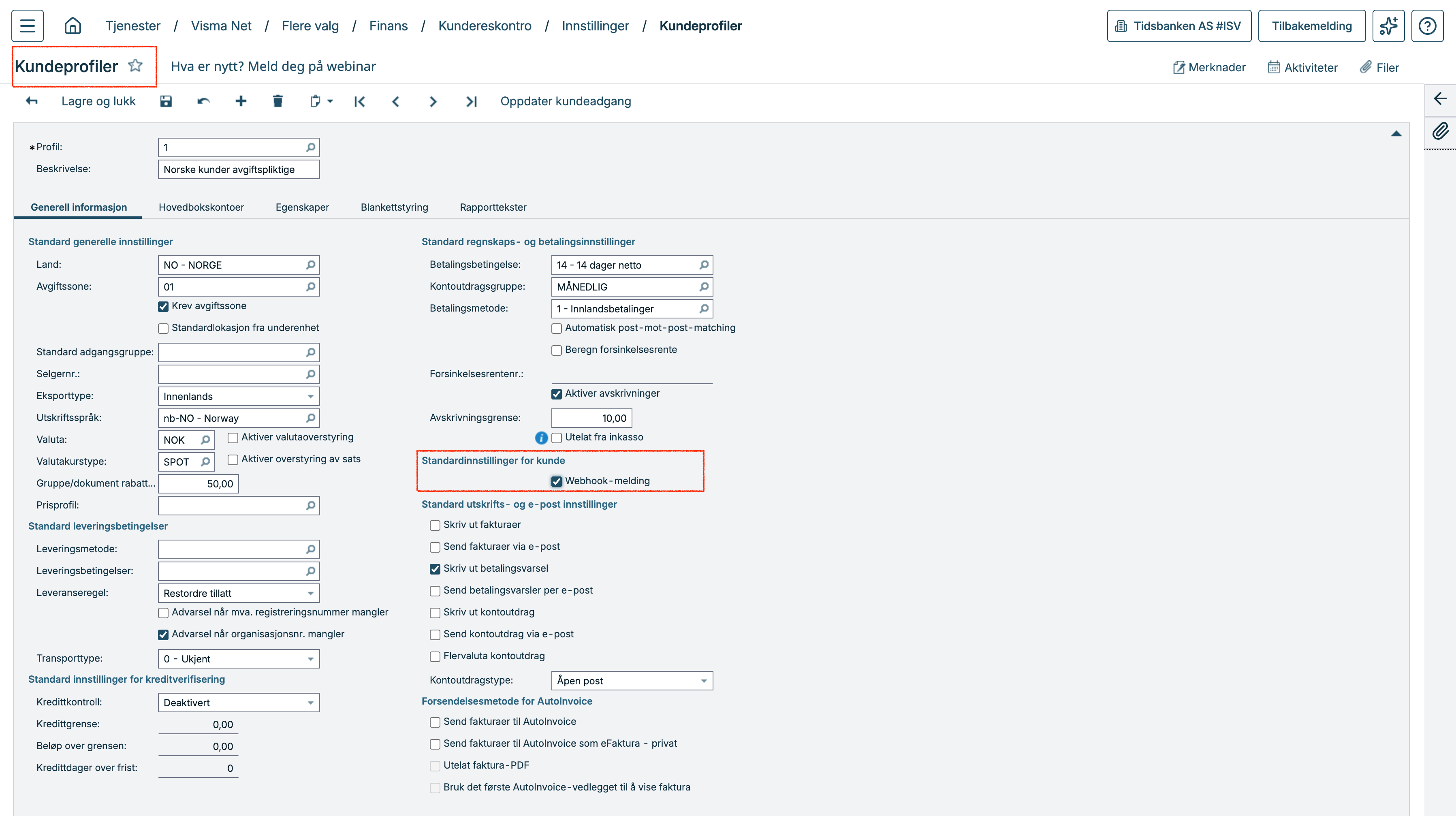Uncheck Skriv ut betalingsvarsel
The image size is (1456, 816).
pos(435,569)
